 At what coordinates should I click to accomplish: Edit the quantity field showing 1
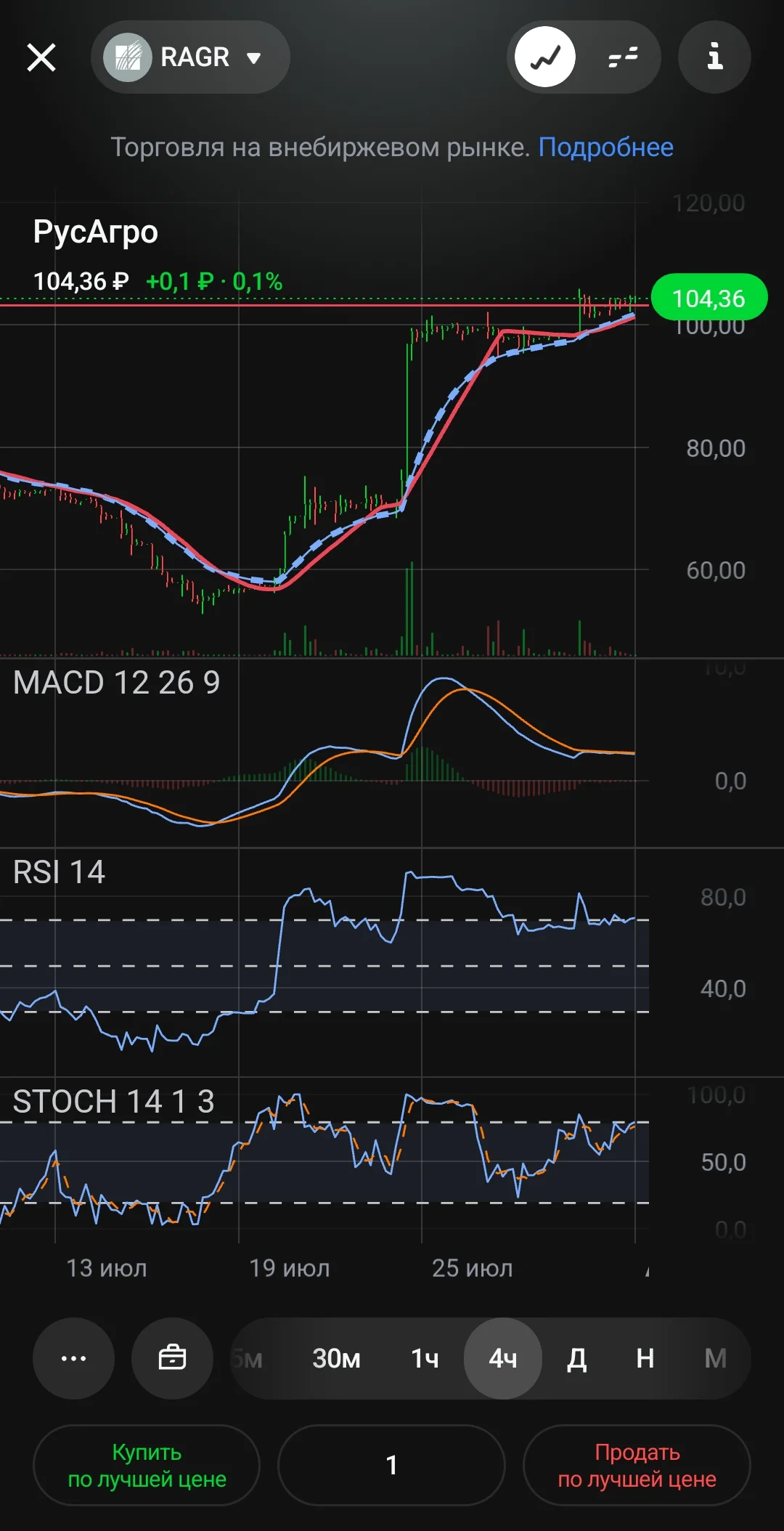click(391, 1465)
